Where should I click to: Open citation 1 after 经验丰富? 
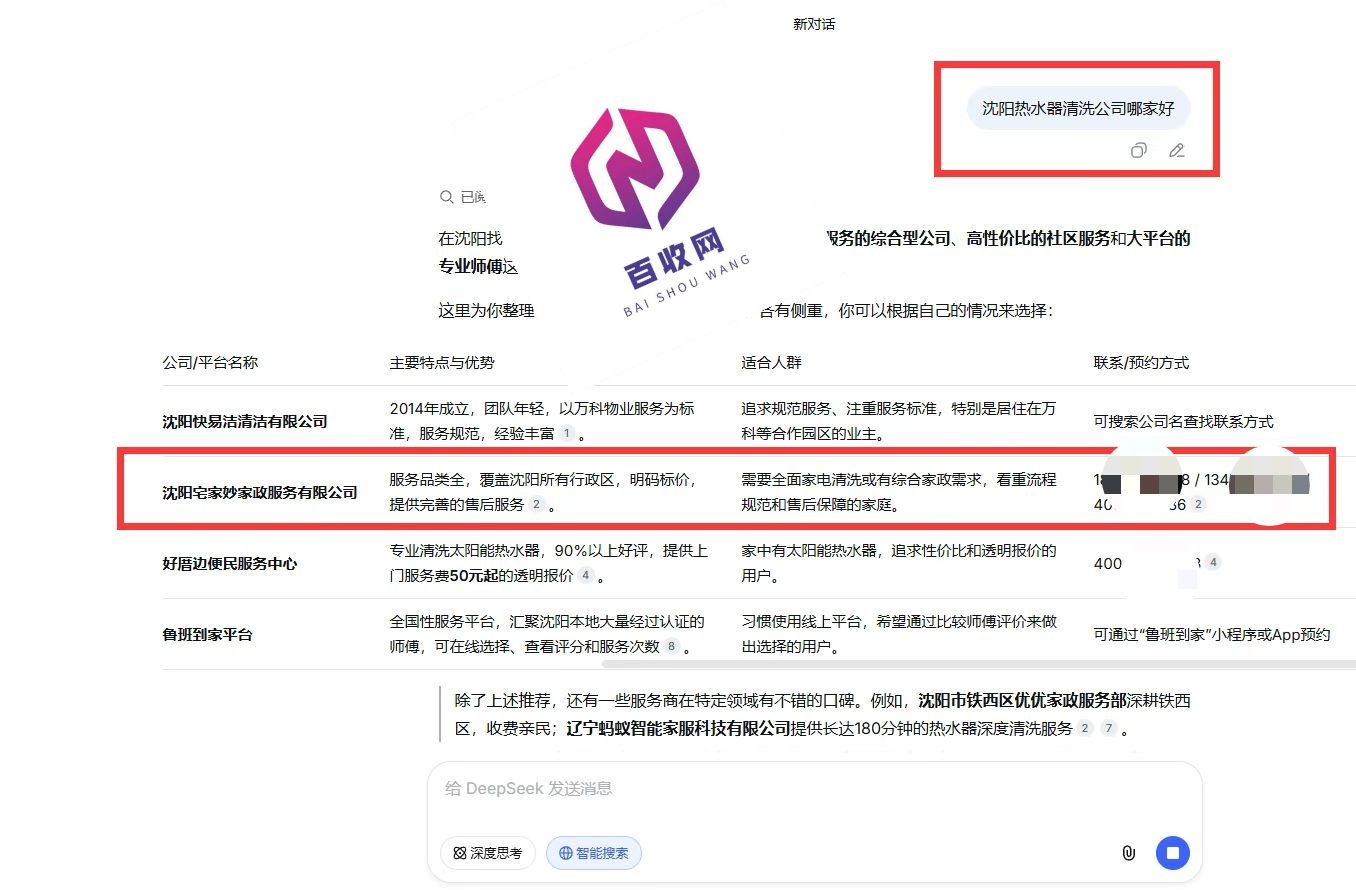(x=566, y=434)
